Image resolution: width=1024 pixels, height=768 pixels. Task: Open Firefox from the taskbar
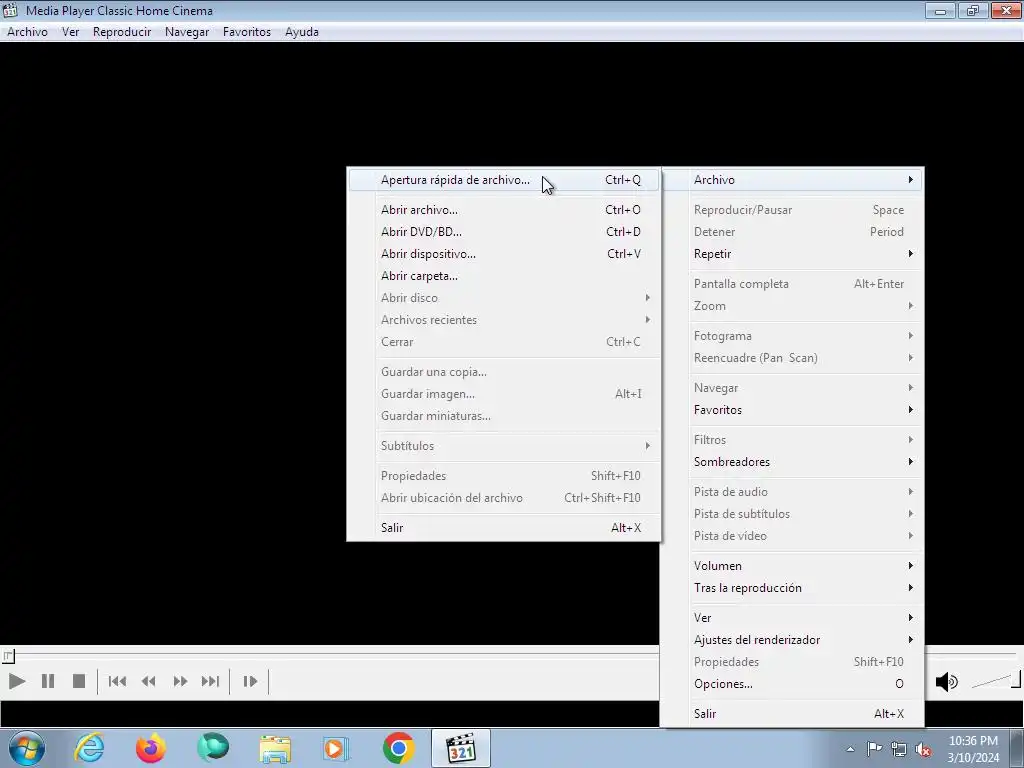(150, 748)
